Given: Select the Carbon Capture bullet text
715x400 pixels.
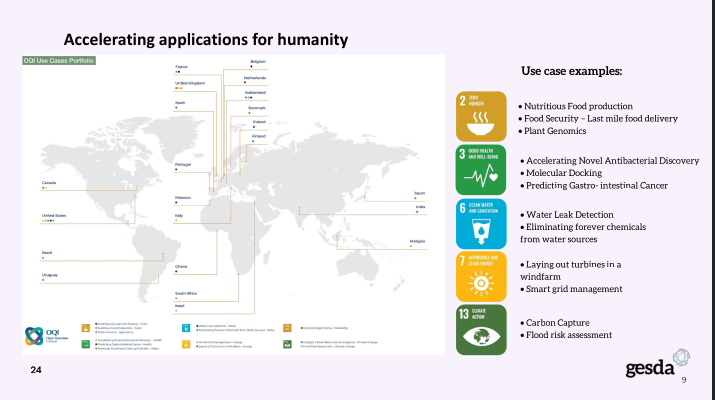Looking at the screenshot, I should [556, 323].
